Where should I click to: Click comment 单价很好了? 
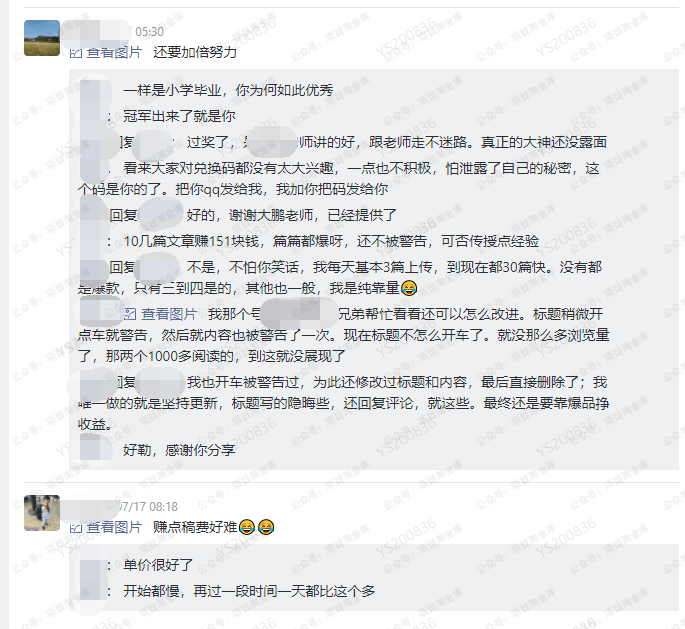tap(158, 565)
